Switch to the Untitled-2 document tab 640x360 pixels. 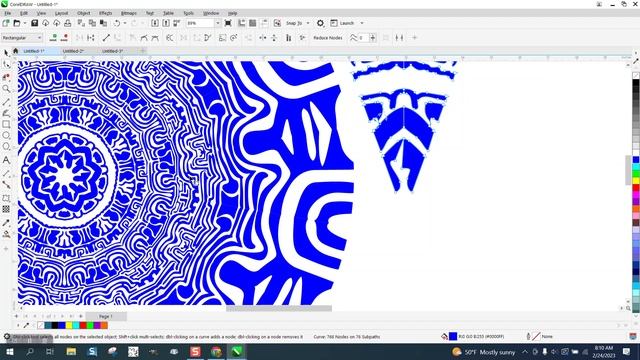(x=73, y=51)
